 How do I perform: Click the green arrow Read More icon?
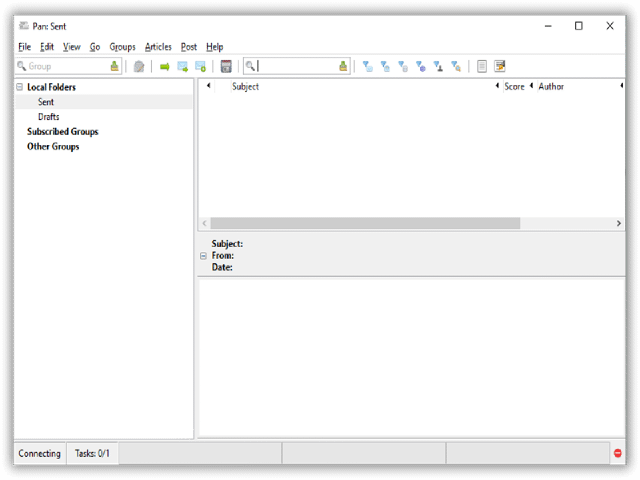click(165, 67)
